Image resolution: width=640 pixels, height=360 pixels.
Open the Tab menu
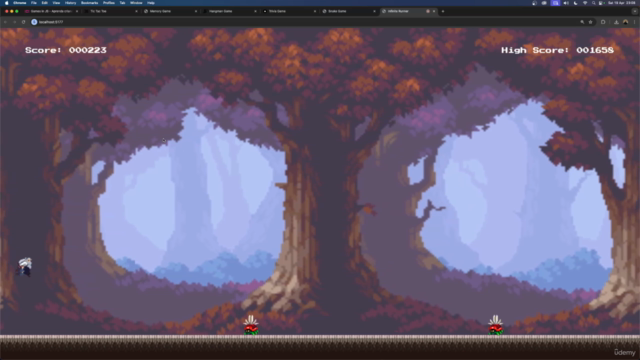[x=122, y=3]
